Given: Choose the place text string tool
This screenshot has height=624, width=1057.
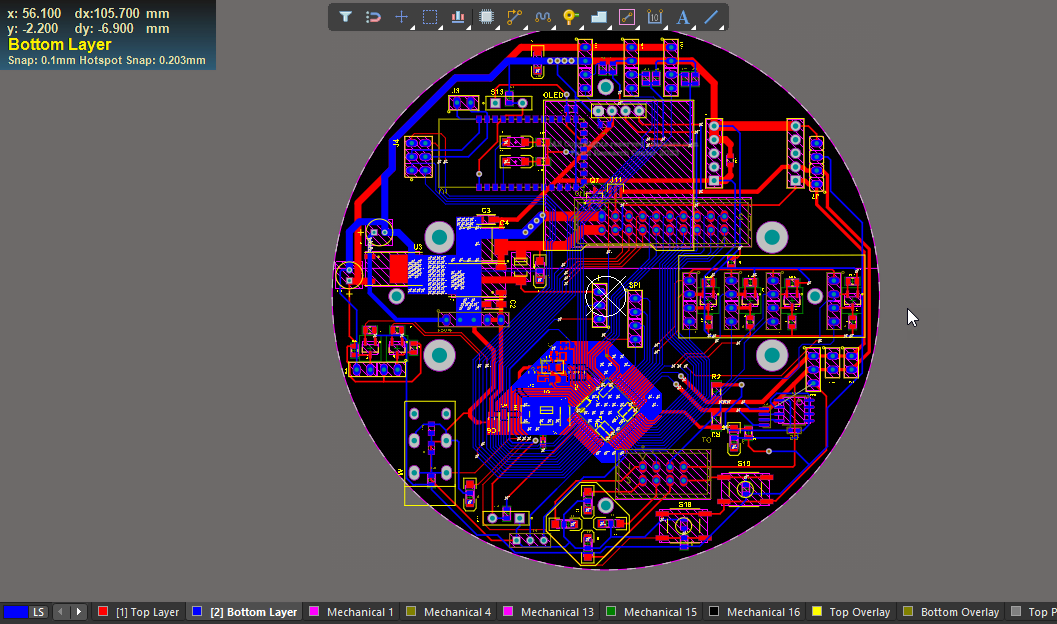Looking at the screenshot, I should (x=683, y=17).
